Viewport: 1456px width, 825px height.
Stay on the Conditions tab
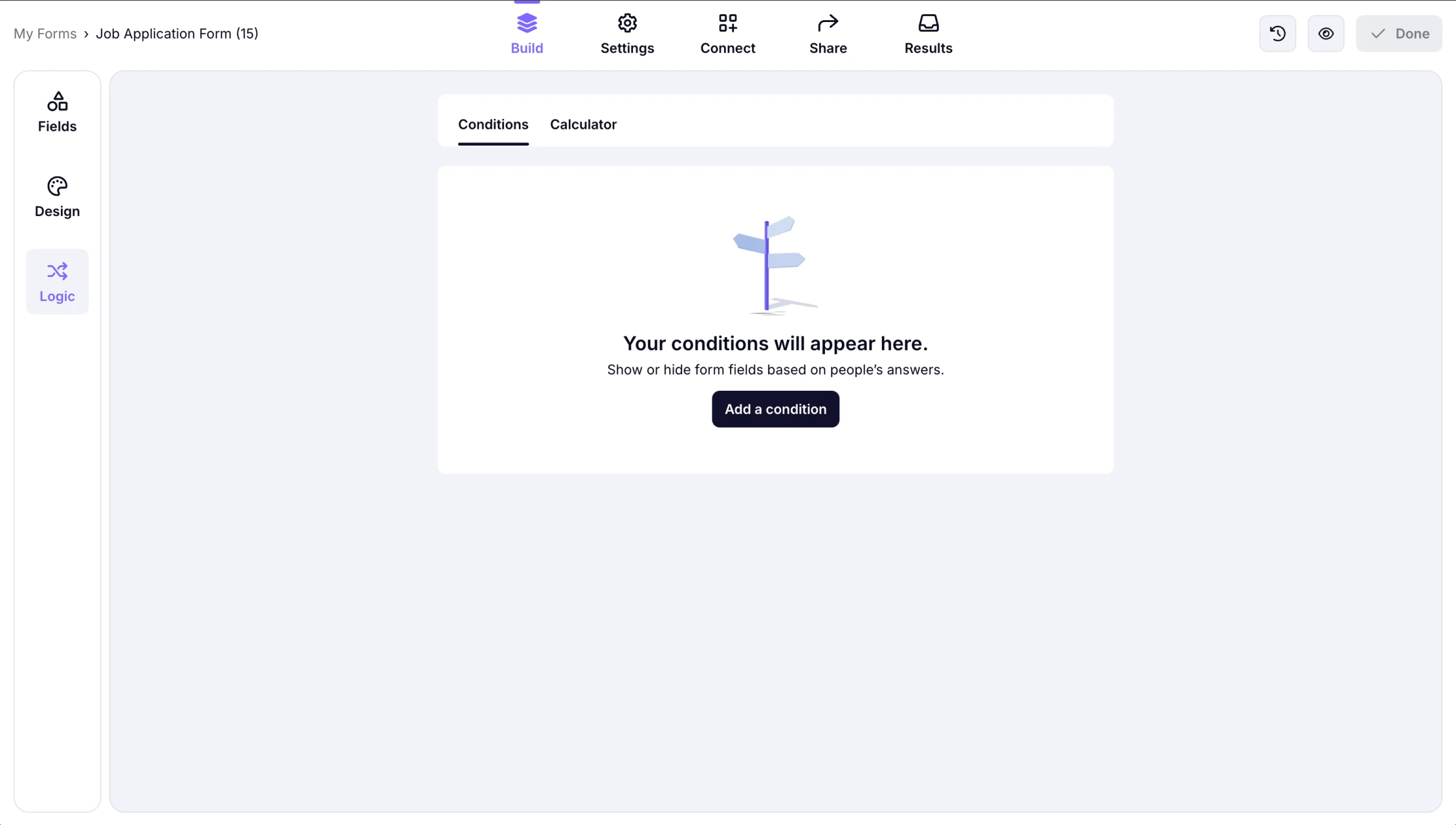pos(492,124)
